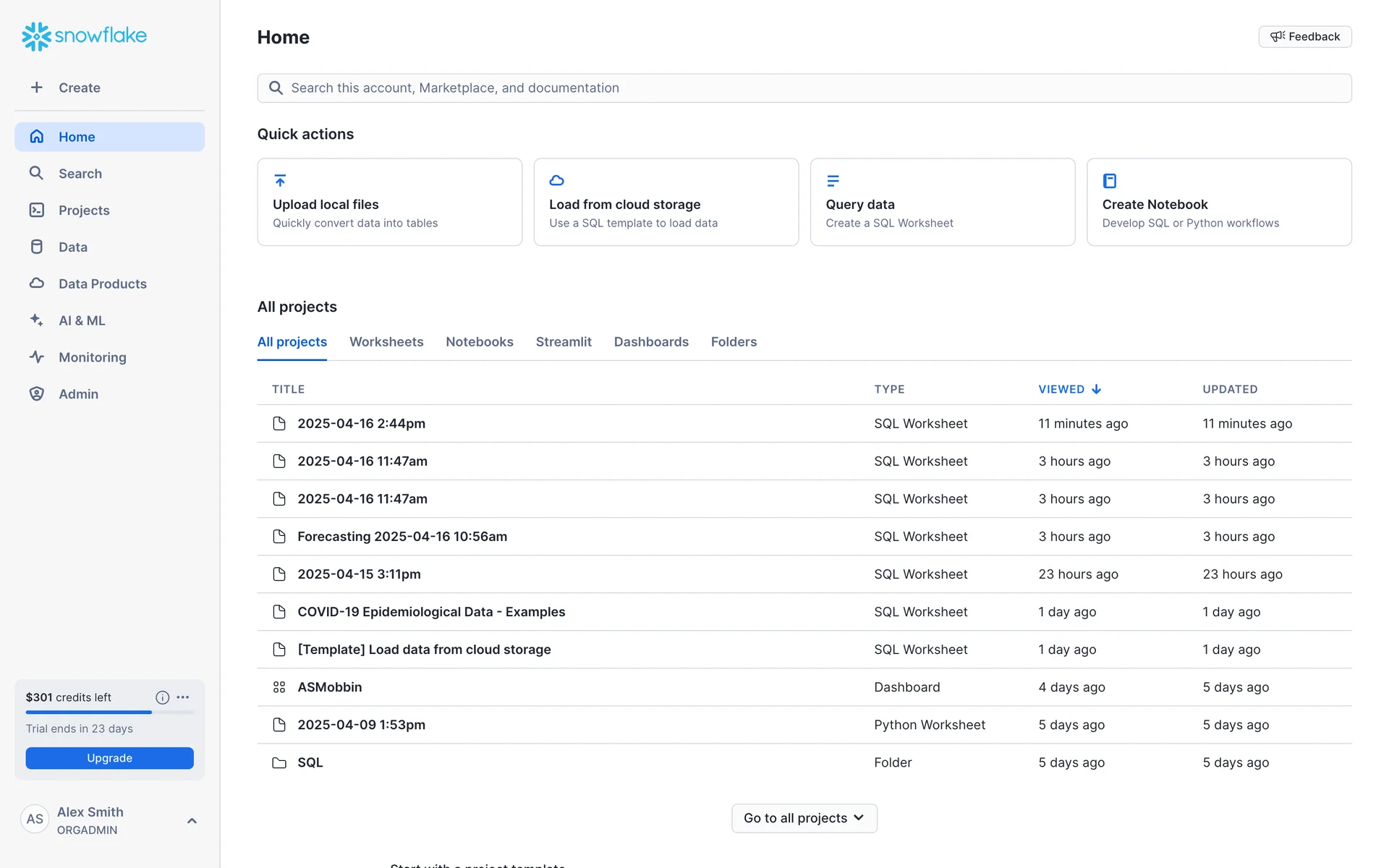This screenshot has width=1389, height=868.
Task: Focus the account search field
Action: point(804,88)
